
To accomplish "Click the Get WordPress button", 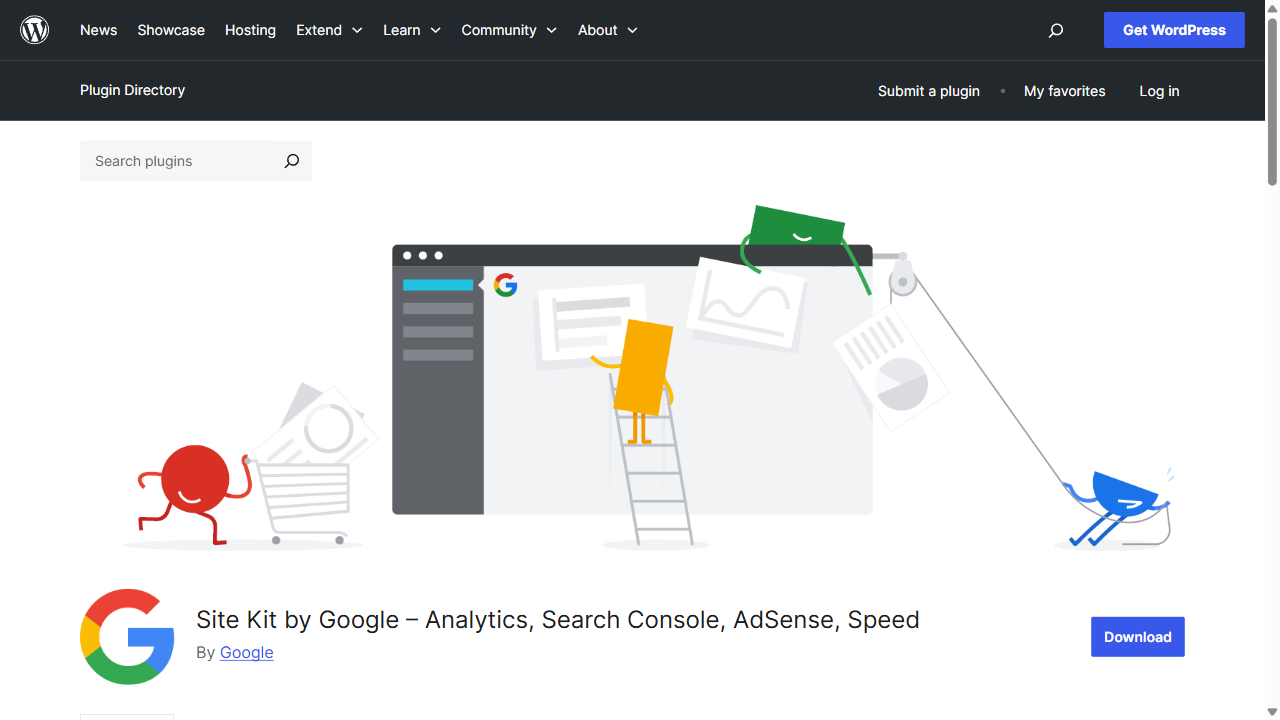I will (1174, 30).
